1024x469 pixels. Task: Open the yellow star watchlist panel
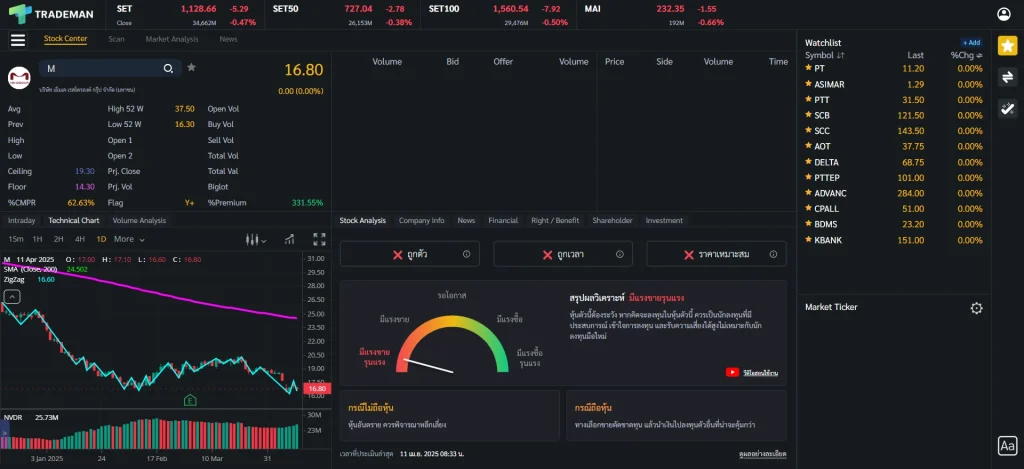1007,46
